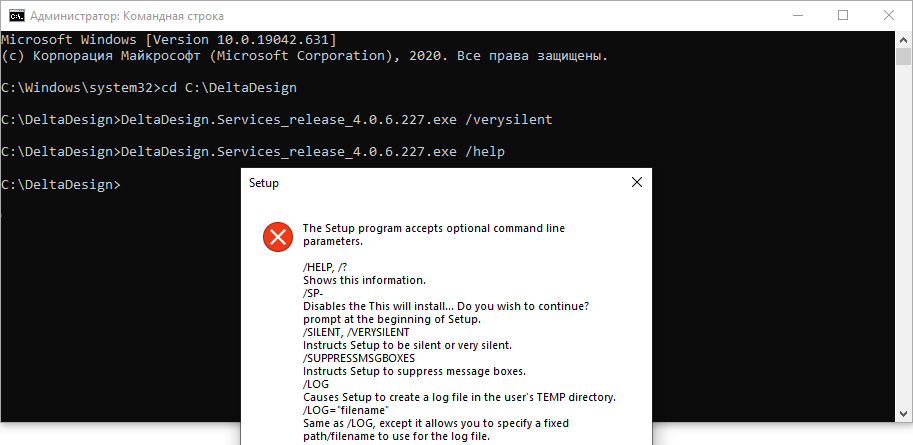Image resolution: width=913 pixels, height=445 pixels.
Task: Click the 'Shows this information.' line
Action: [x=365, y=280]
